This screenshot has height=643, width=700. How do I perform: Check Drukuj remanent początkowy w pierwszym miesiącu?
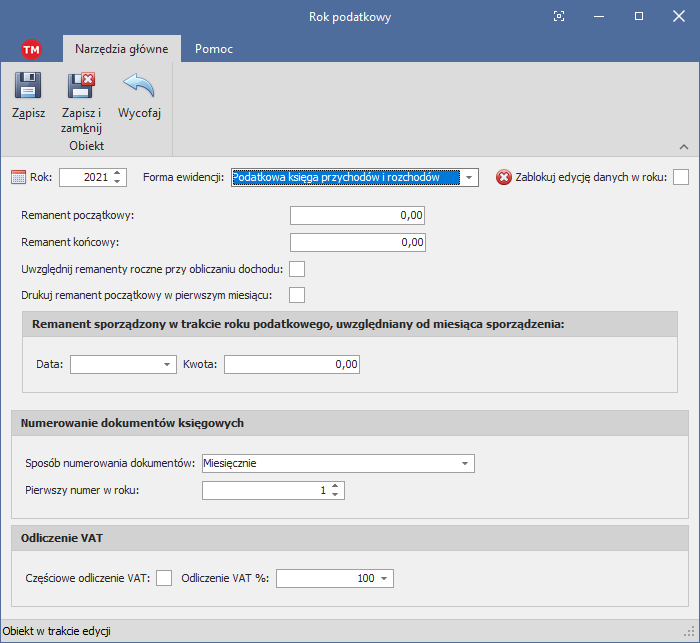point(296,294)
